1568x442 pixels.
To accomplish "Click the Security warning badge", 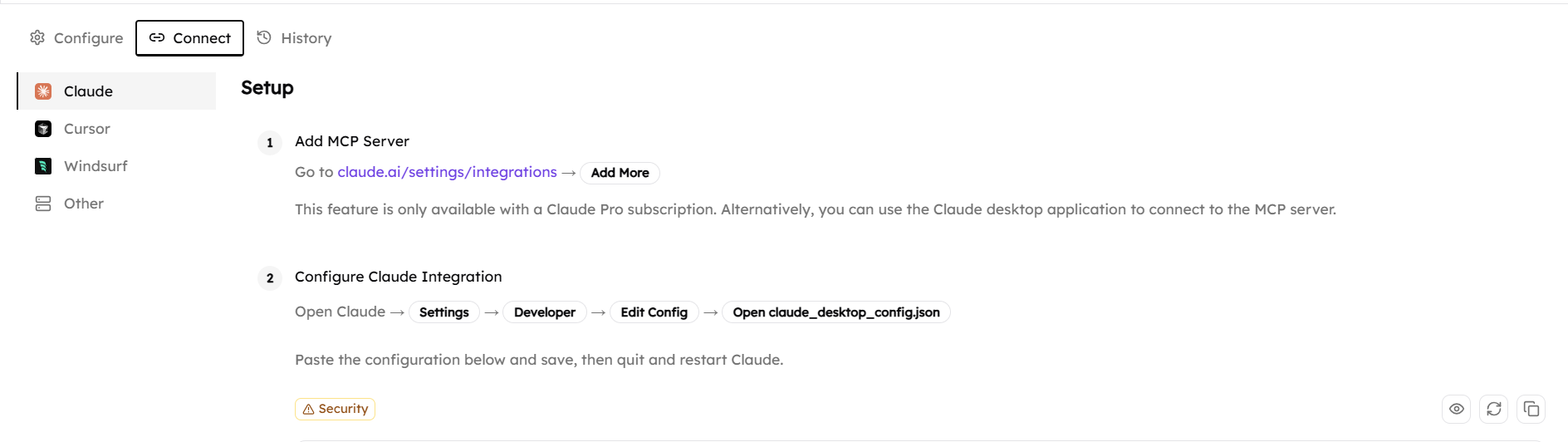I will tap(336, 409).
